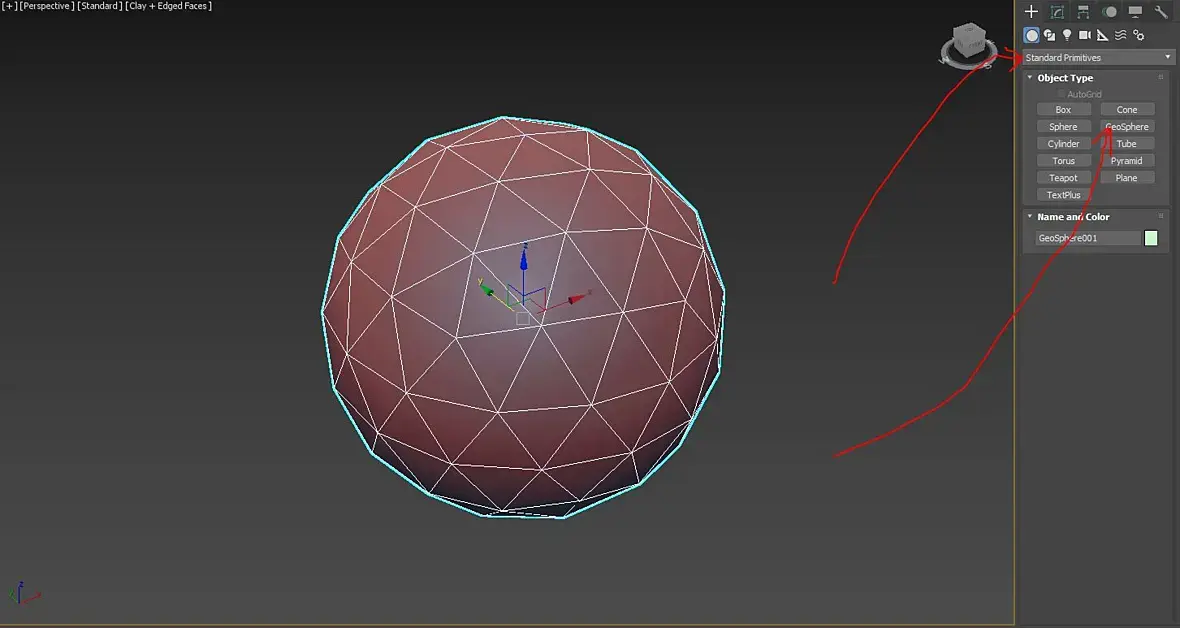This screenshot has height=628, width=1180.
Task: Select the Space Warps category icon
Action: point(1121,35)
